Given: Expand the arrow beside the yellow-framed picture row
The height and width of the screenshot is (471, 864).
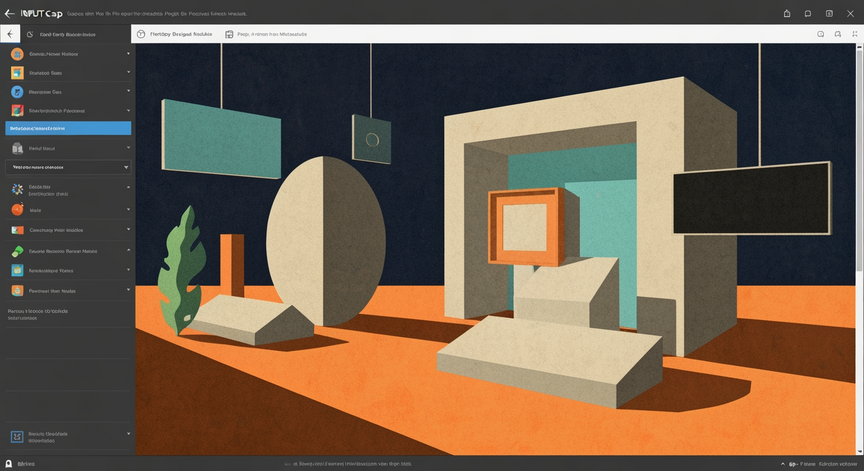Looking at the screenshot, I should pos(128,72).
